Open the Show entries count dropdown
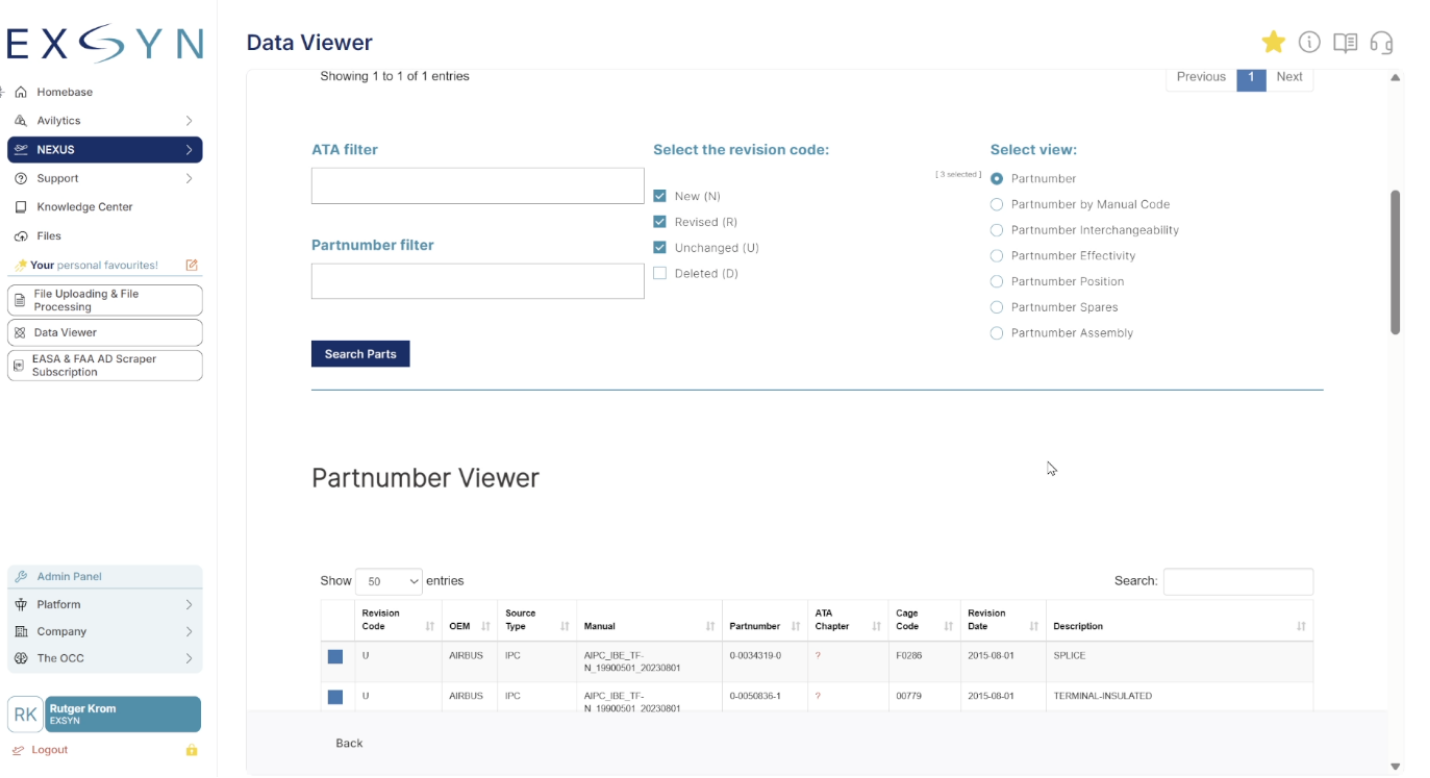This screenshot has height=778, width=1430. [x=389, y=581]
